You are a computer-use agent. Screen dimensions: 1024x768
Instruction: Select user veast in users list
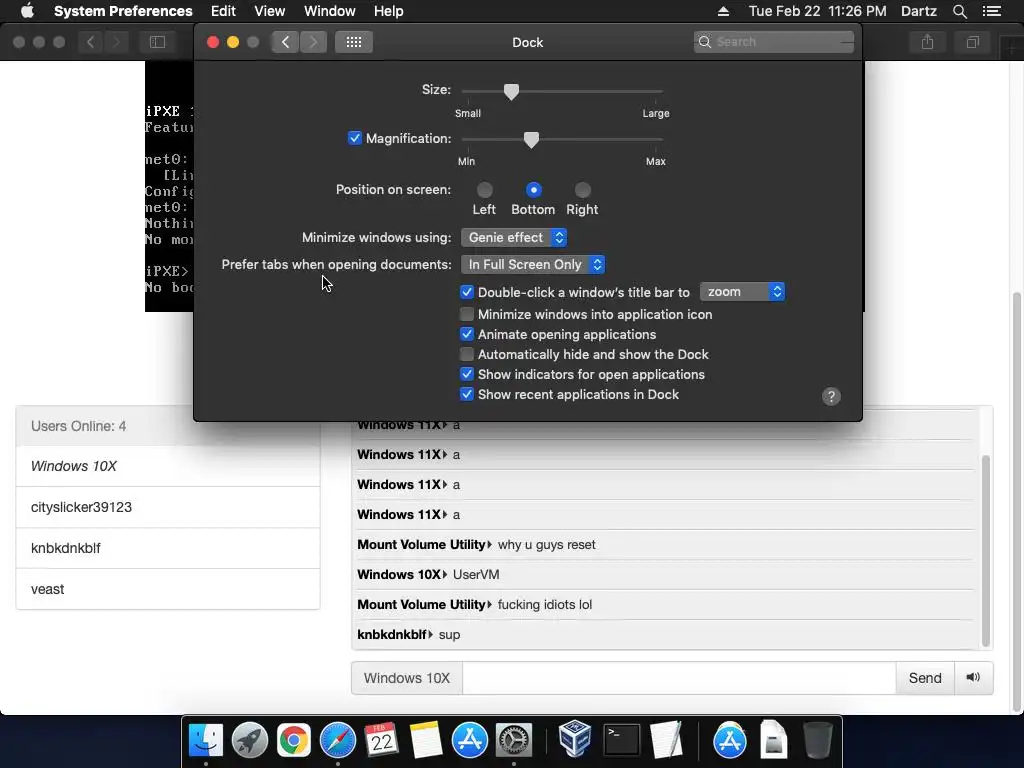[168, 589]
